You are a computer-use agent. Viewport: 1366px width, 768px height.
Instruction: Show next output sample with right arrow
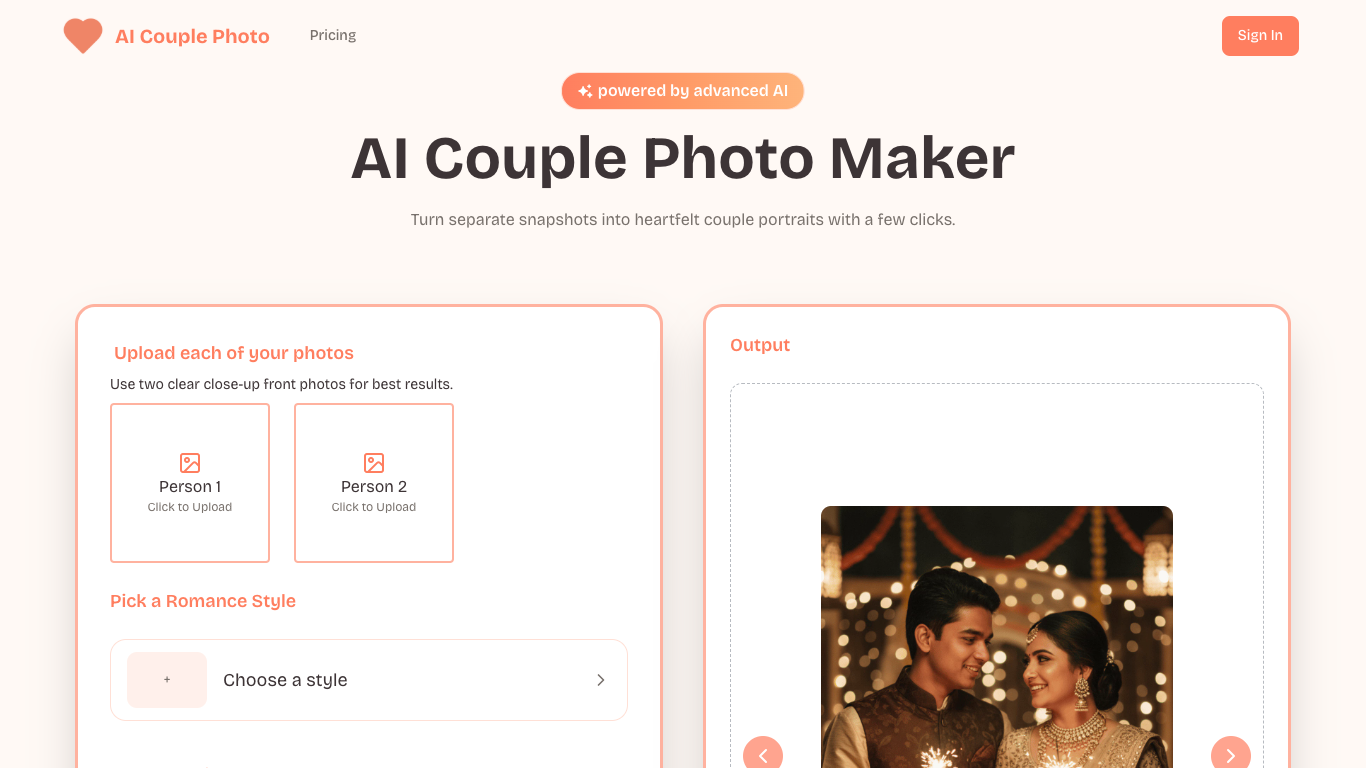point(1231,756)
